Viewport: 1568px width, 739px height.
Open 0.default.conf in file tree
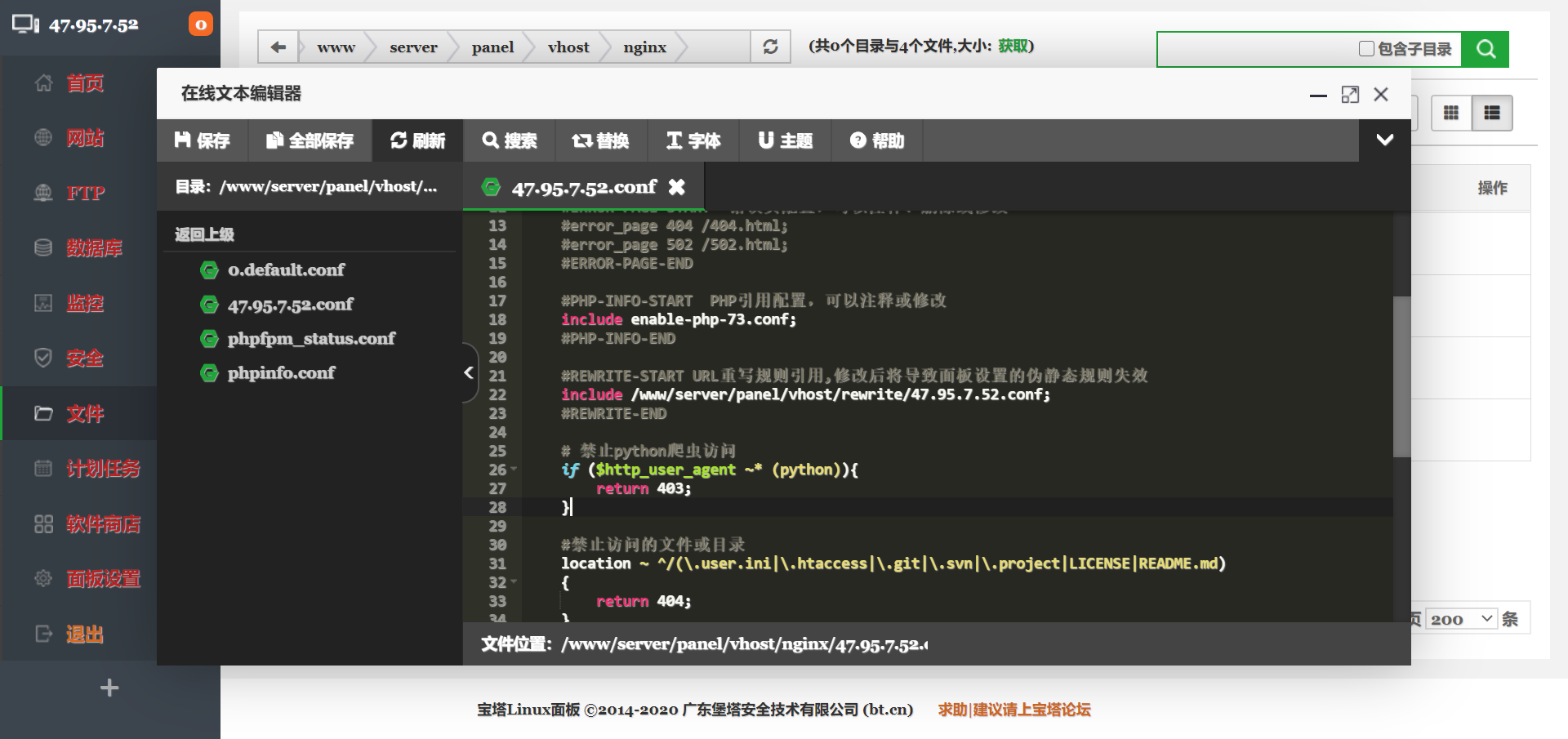[x=286, y=269]
